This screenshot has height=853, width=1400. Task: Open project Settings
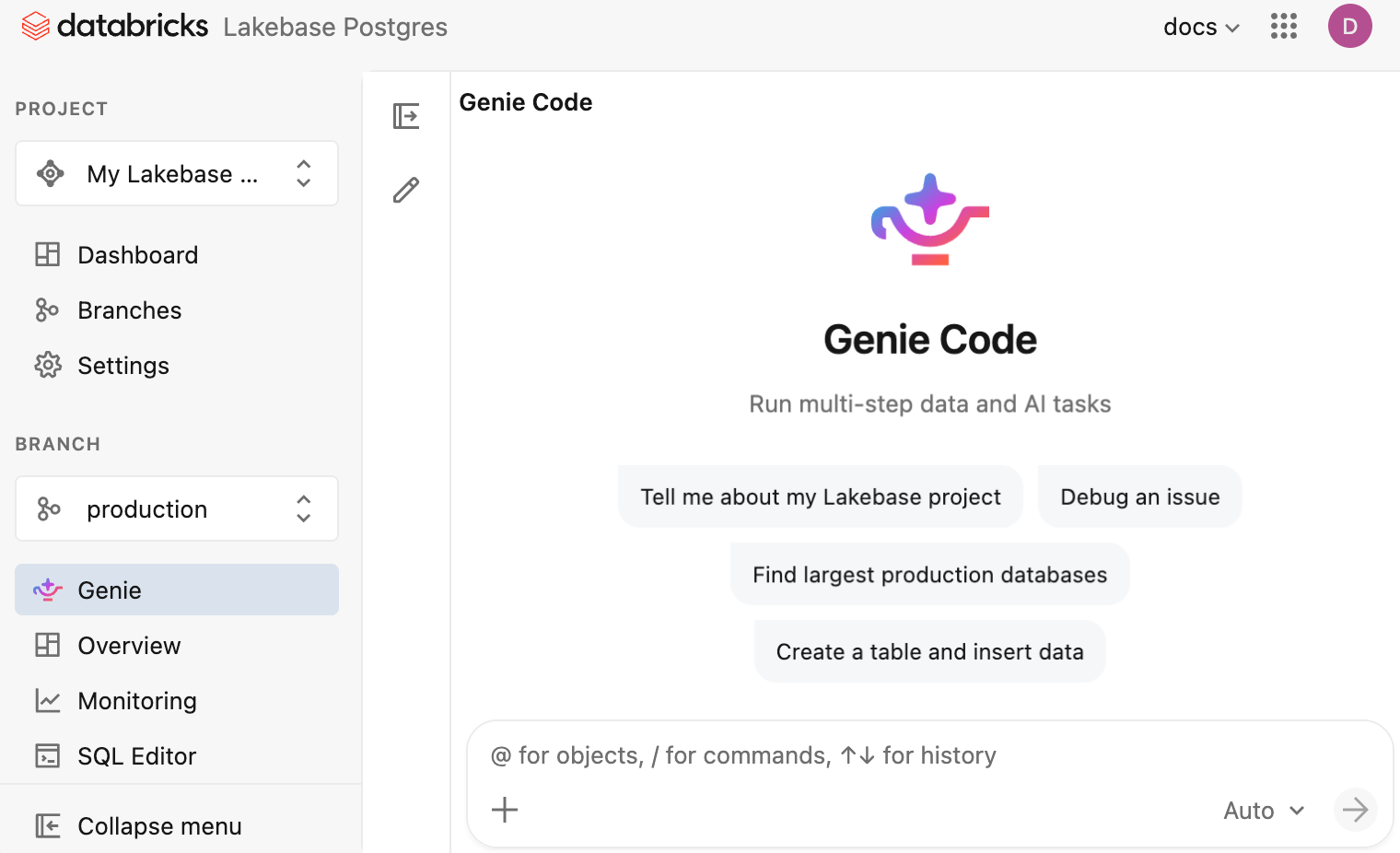tap(177, 365)
